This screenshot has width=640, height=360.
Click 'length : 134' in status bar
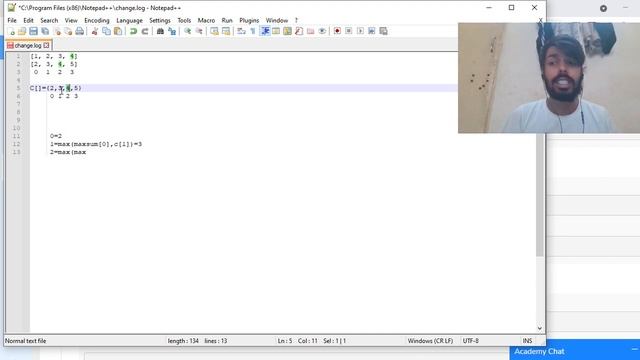183,341
